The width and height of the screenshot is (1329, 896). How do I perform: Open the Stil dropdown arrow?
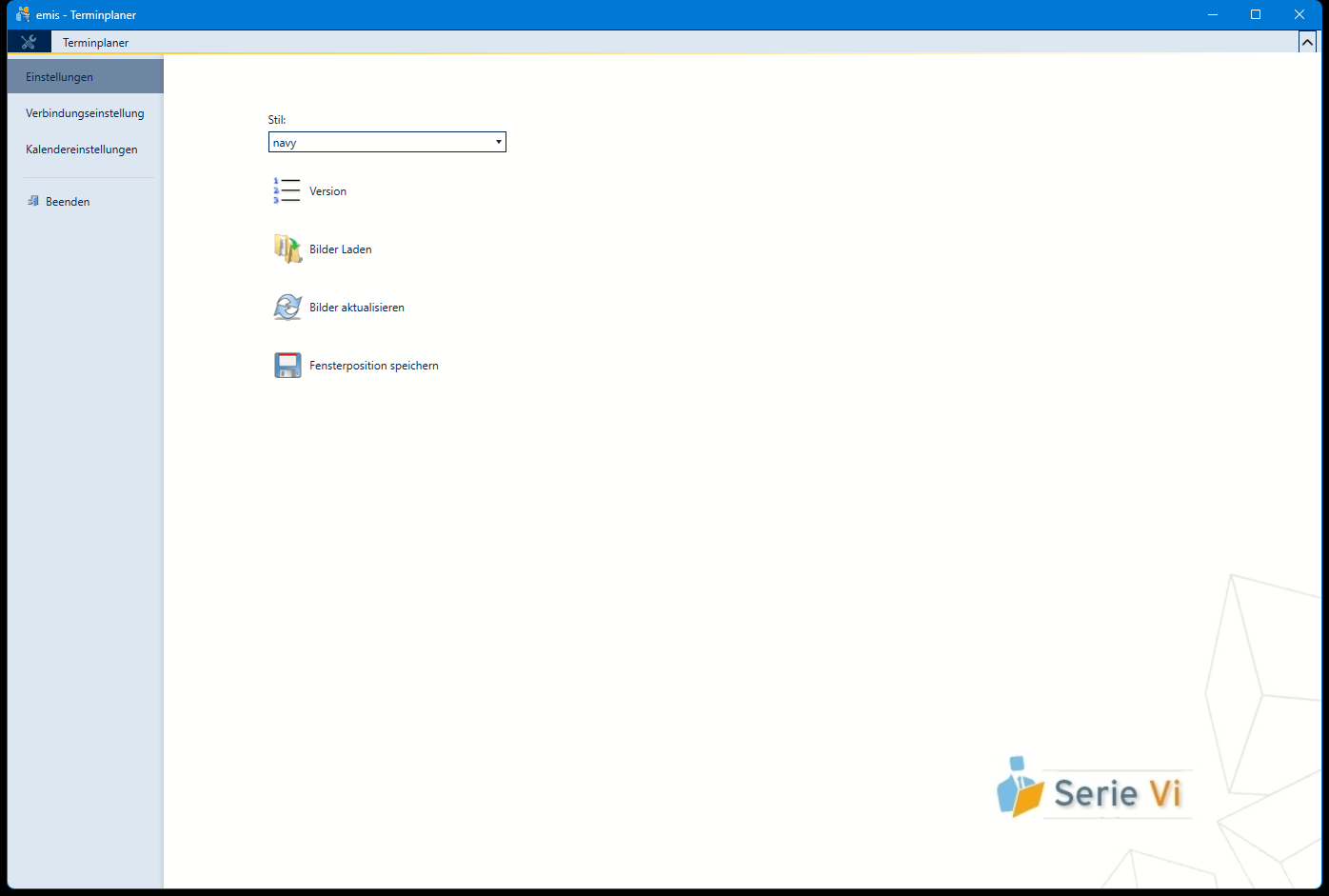pyautogui.click(x=498, y=142)
